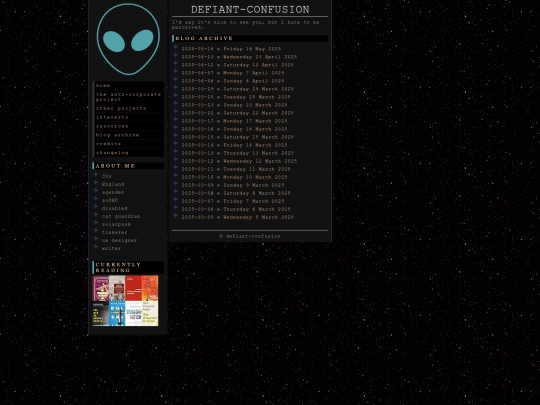
Task: Open post Thursday 13 March 2025
Action: [238, 153]
